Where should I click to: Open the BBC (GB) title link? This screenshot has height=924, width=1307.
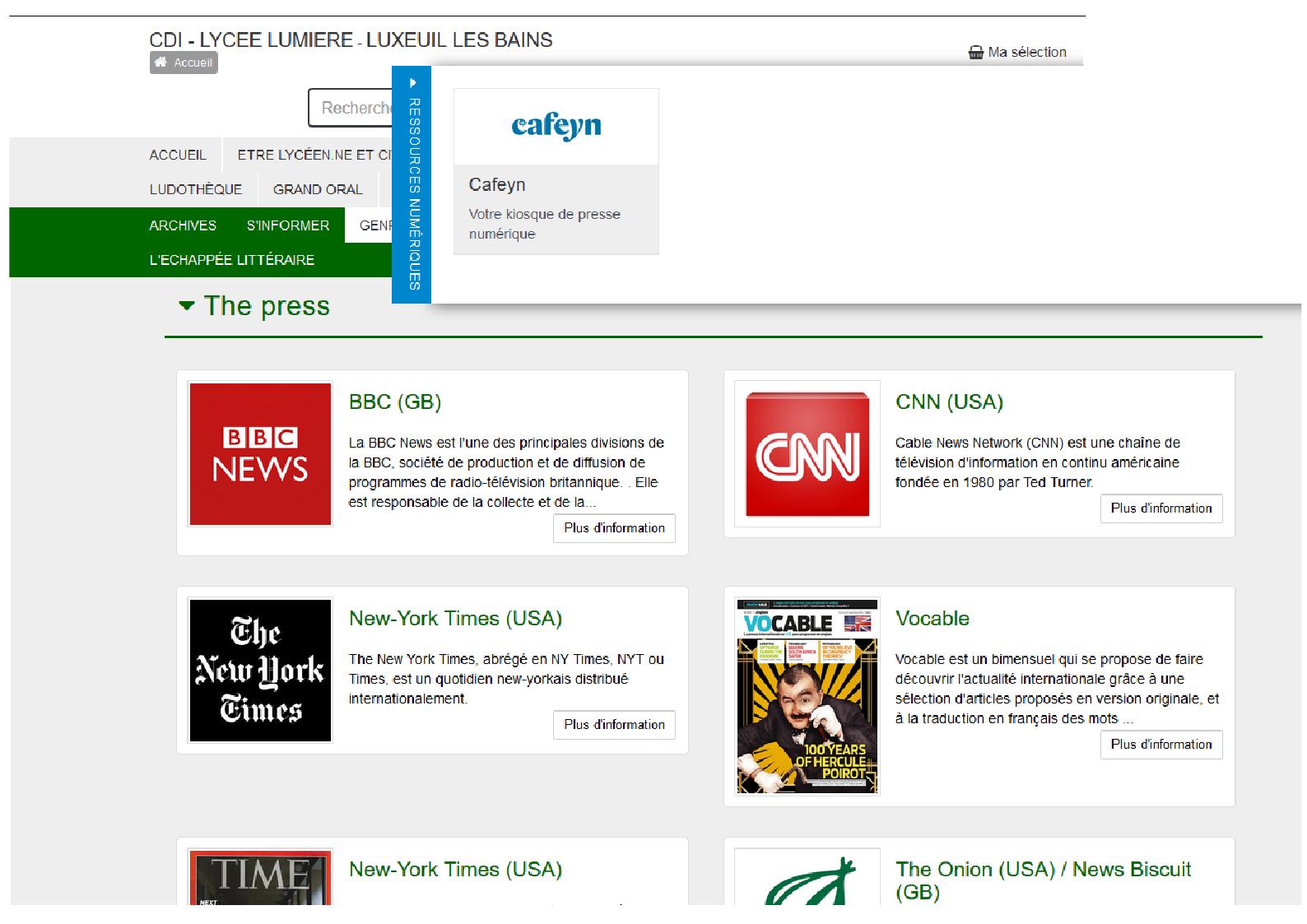pyautogui.click(x=395, y=402)
